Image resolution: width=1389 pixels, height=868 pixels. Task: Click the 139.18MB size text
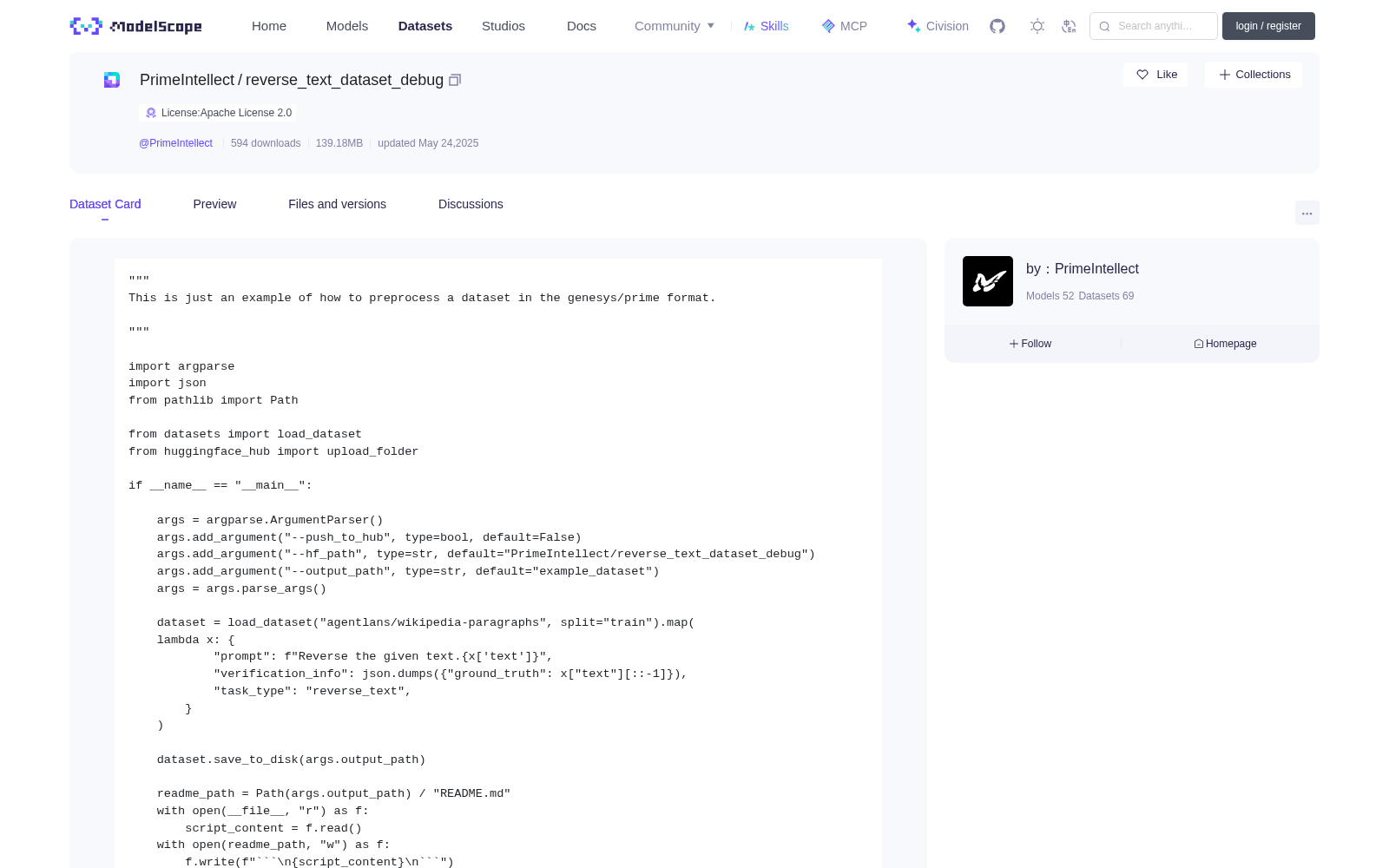[339, 143]
